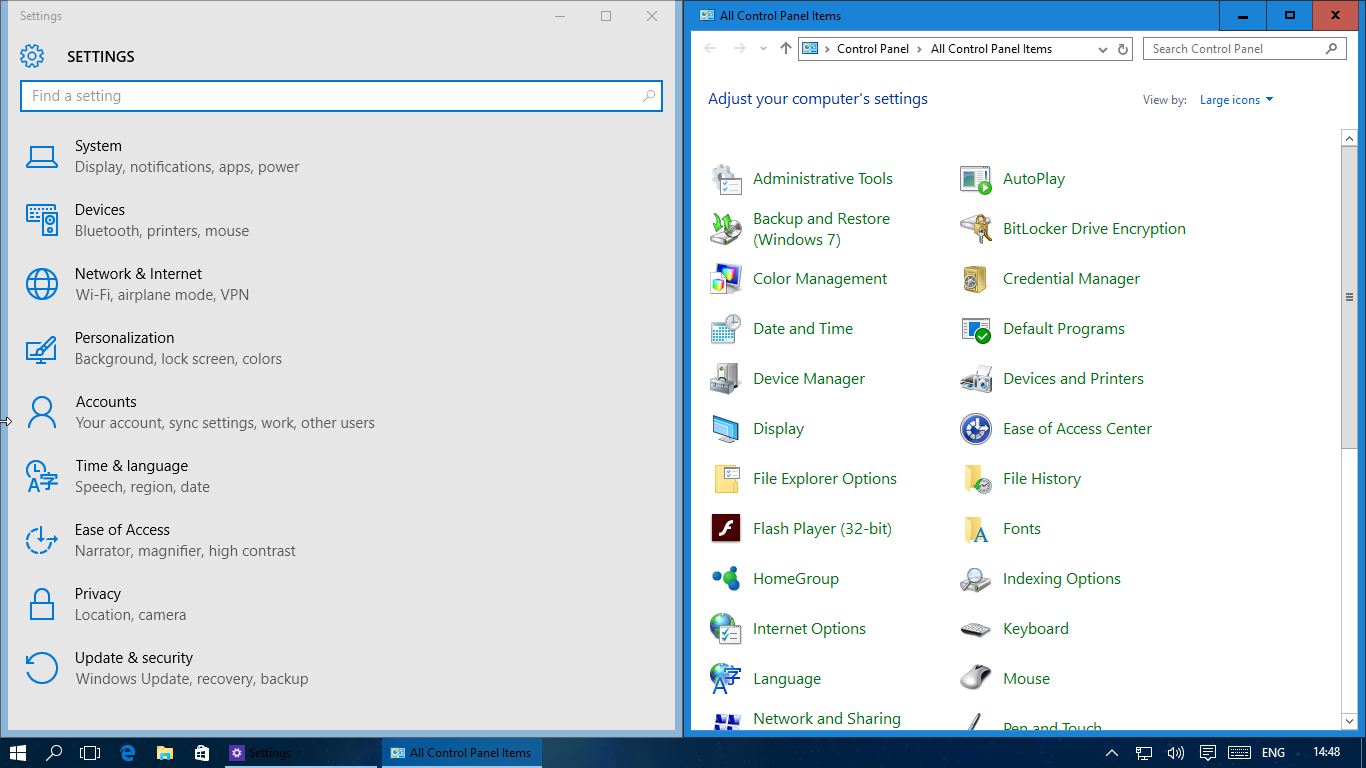Open the AutoPlay icon in Control Panel
Image resolution: width=1366 pixels, height=768 pixels.
click(976, 179)
